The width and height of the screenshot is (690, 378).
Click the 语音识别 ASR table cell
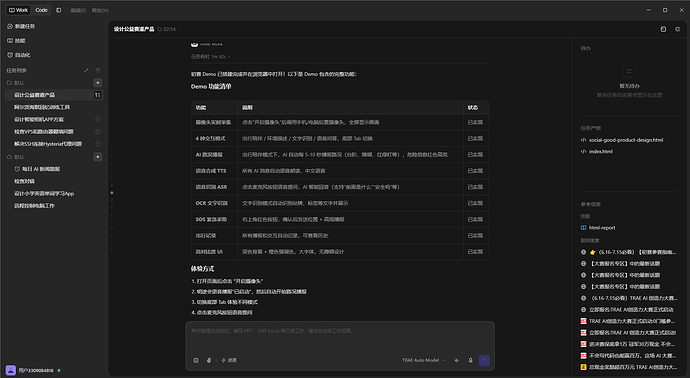pos(214,187)
